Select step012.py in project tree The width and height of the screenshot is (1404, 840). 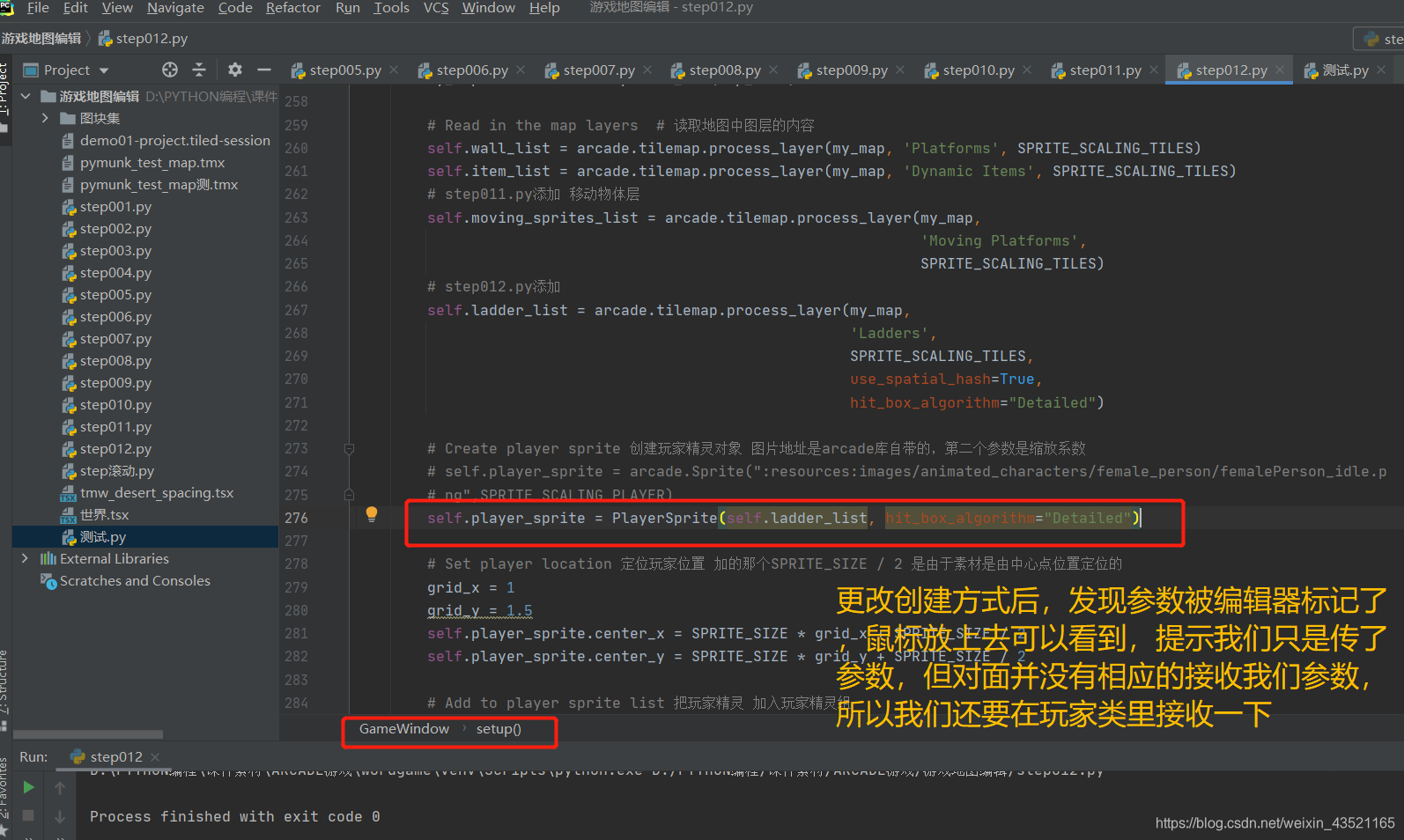point(115,449)
